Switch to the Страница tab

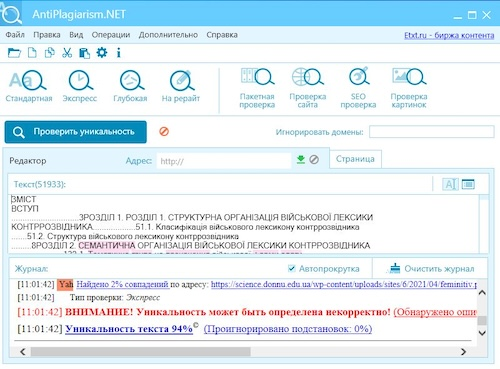click(x=355, y=159)
